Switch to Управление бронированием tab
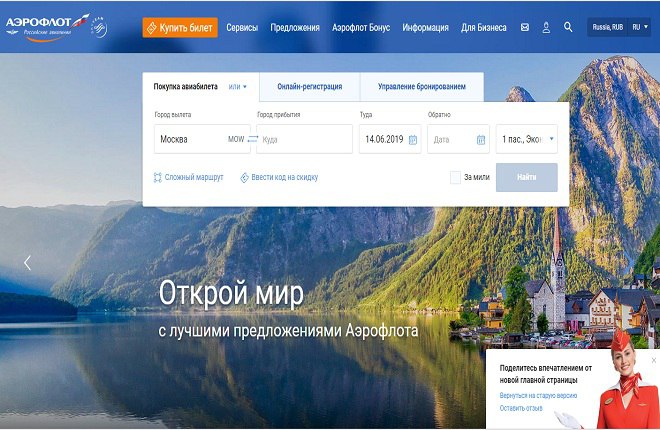The width and height of the screenshot is (660, 430). coord(421,87)
